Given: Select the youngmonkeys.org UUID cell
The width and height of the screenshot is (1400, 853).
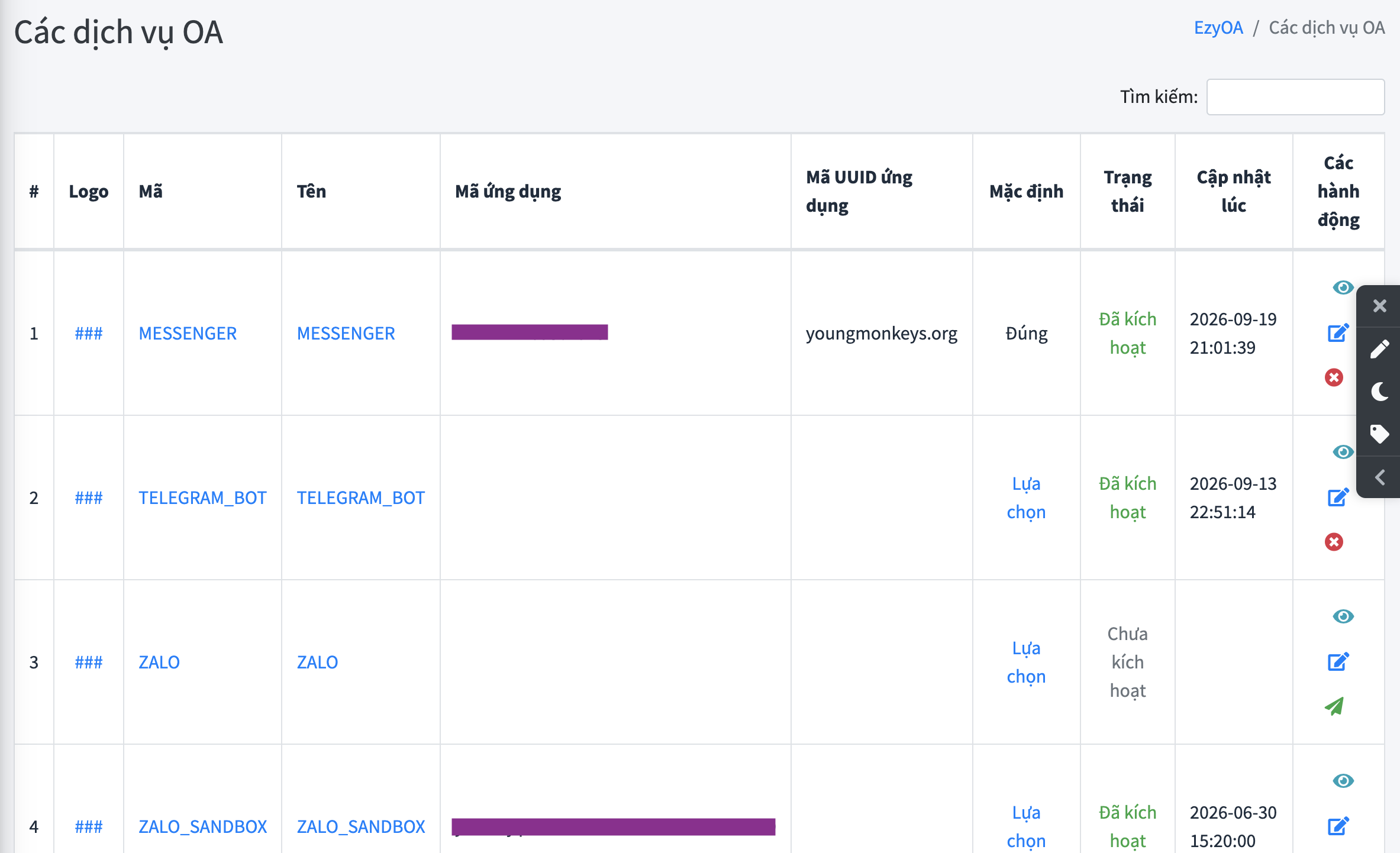Looking at the screenshot, I should click(x=881, y=333).
